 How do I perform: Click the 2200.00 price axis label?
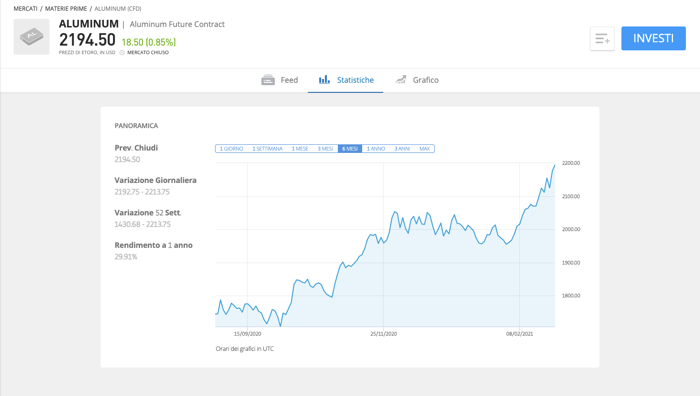click(571, 163)
